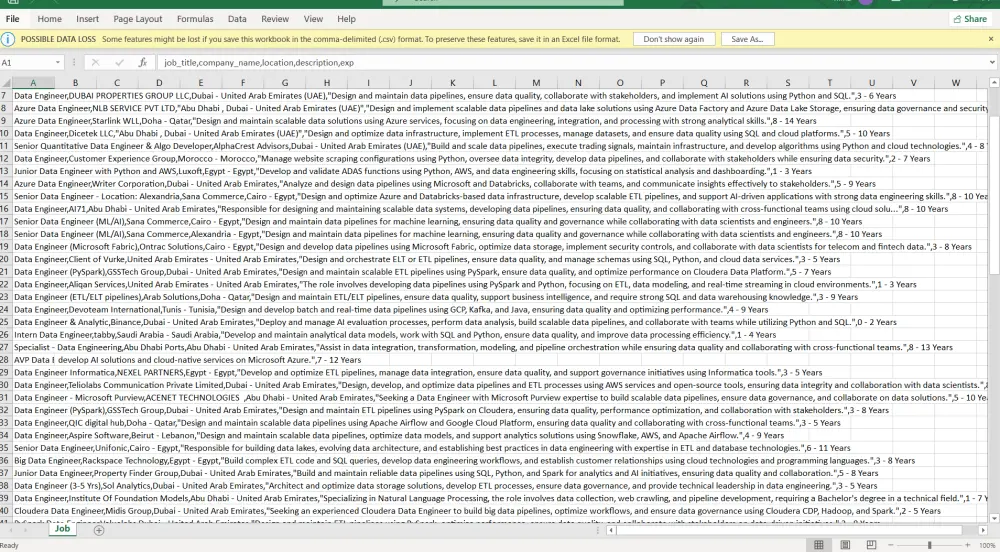Viewport: 1000px width, 552px height.
Task: Click the Don't show again button
Action: [673, 39]
